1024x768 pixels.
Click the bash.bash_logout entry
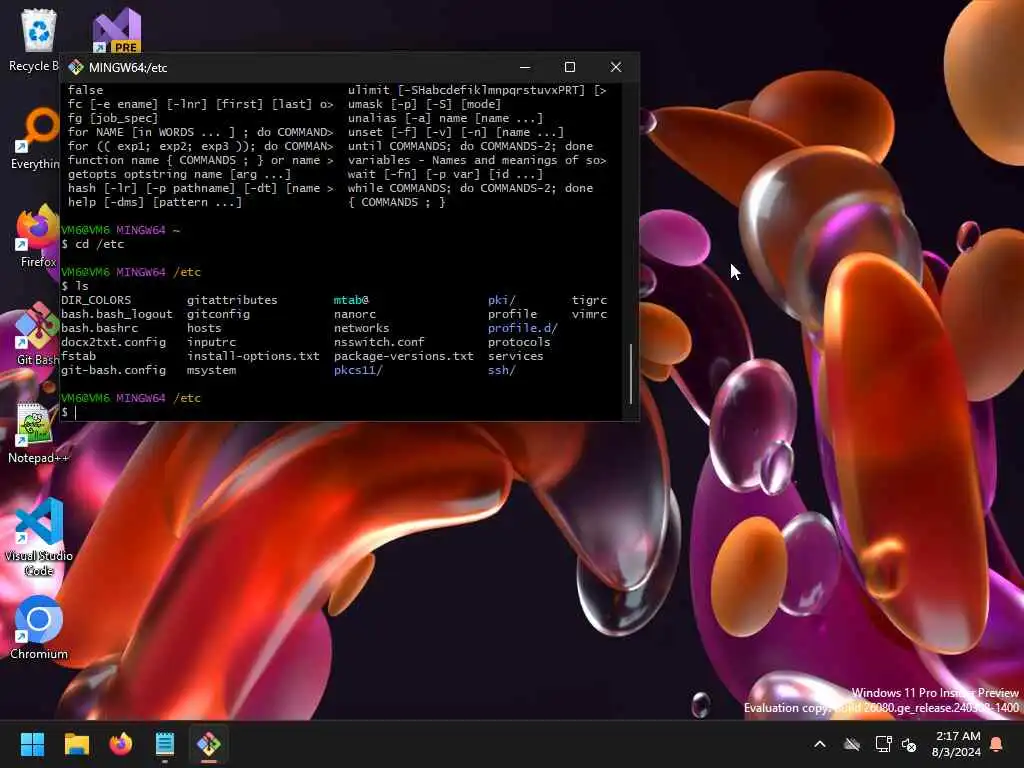coord(117,314)
